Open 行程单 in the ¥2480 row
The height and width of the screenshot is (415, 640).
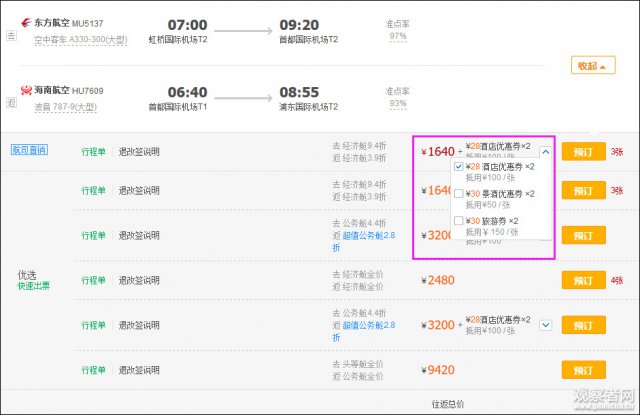(x=93, y=280)
